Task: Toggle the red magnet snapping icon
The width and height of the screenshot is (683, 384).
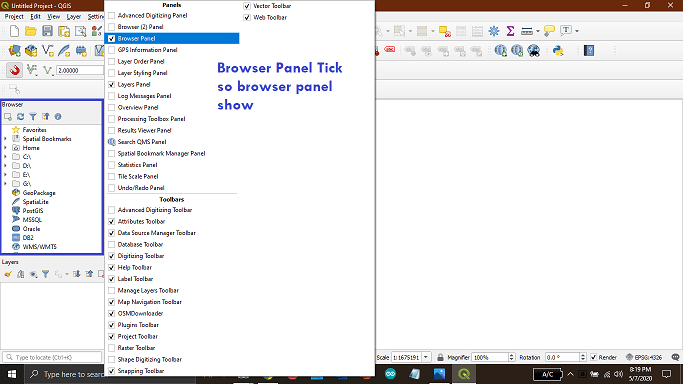Action: [14, 70]
